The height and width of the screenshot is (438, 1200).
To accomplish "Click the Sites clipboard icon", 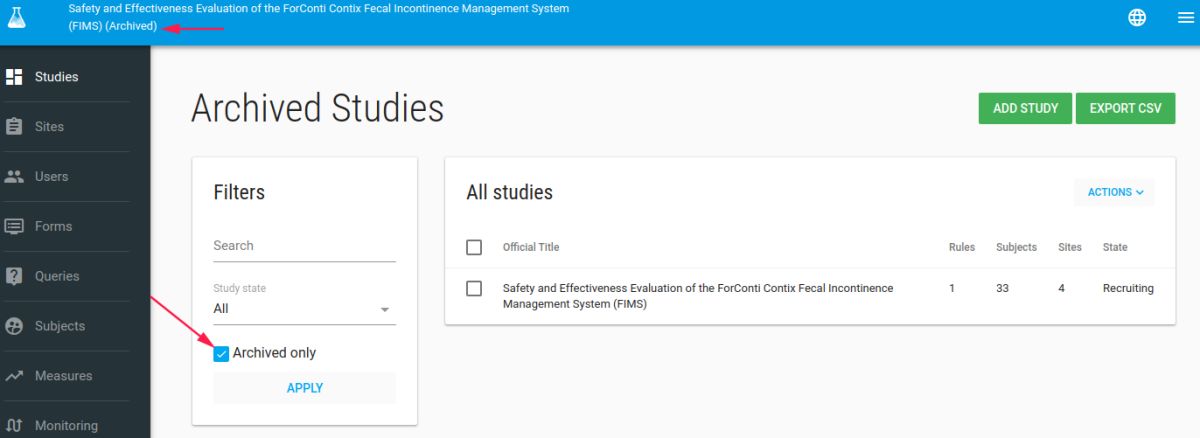I will point(14,127).
